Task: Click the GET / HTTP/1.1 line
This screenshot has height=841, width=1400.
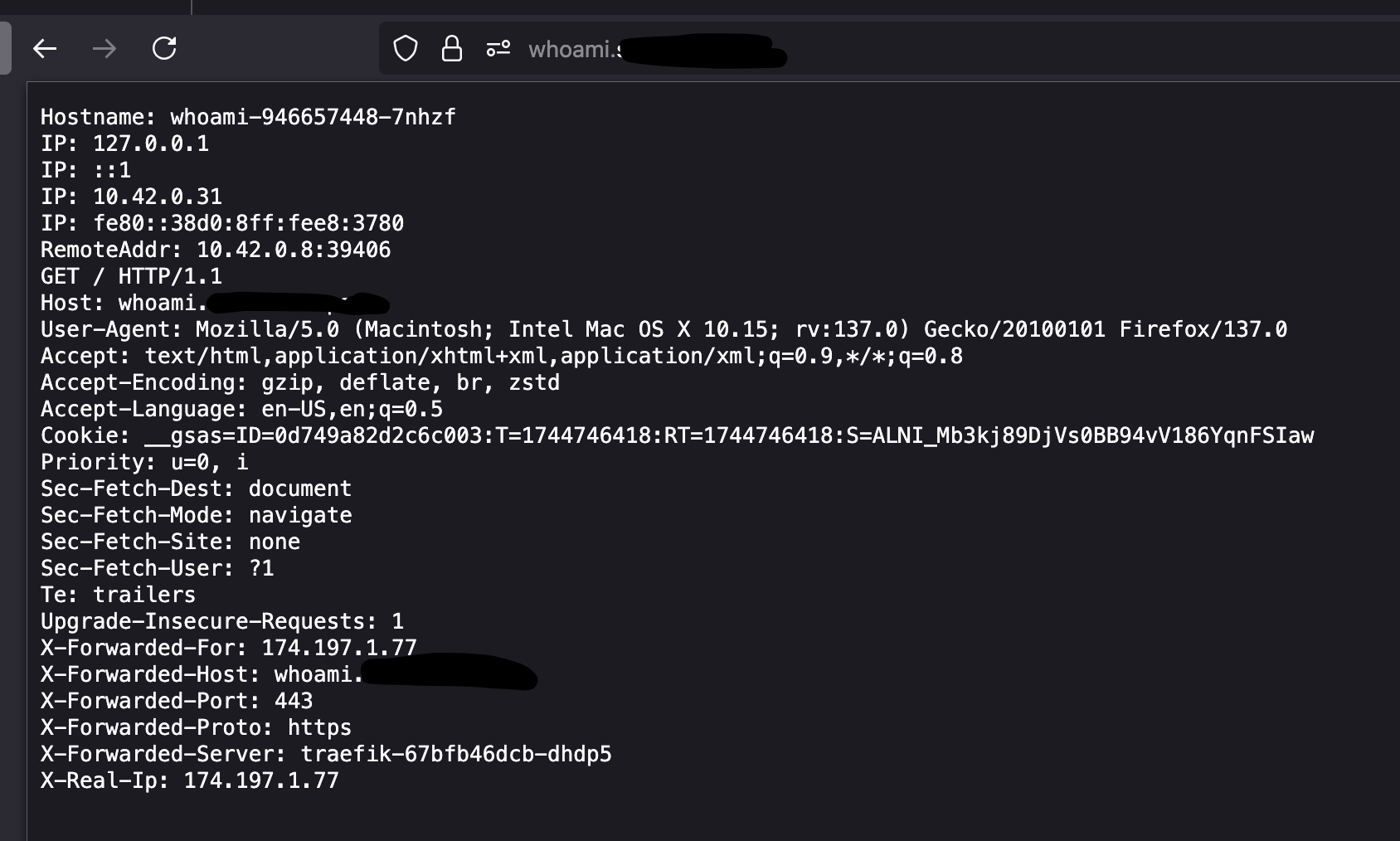Action: point(131,276)
